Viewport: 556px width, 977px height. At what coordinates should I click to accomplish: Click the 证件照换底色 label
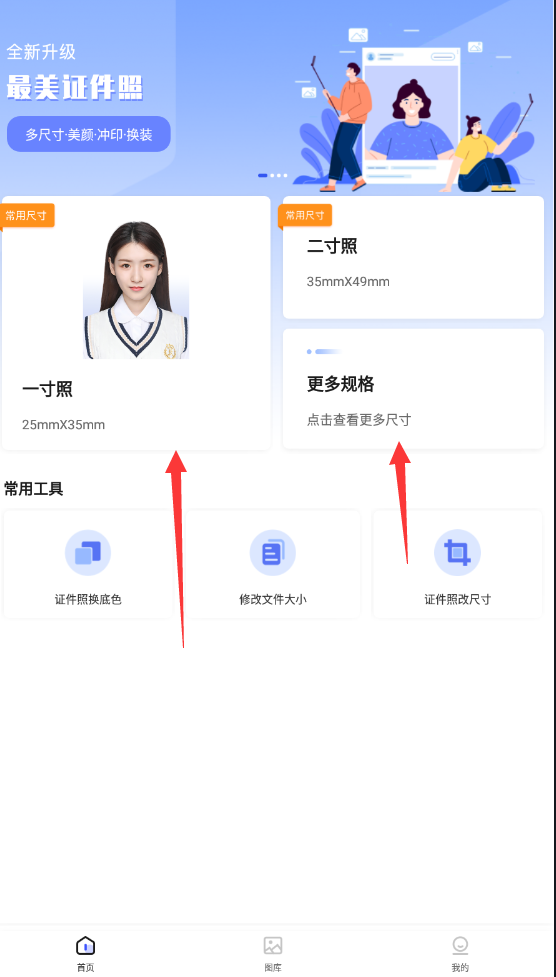[x=88, y=600]
